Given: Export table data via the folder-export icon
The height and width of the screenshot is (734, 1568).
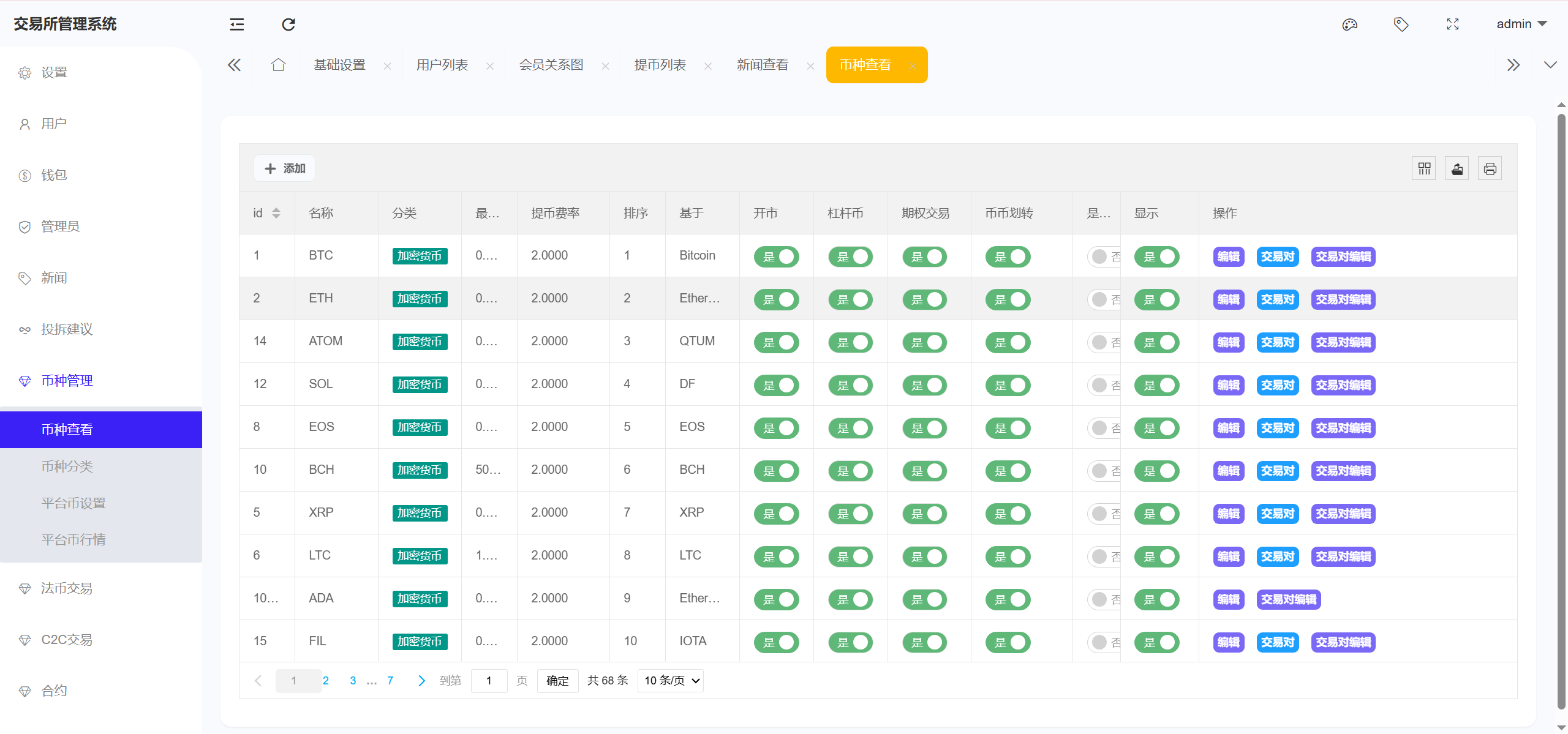Looking at the screenshot, I should click(1457, 168).
